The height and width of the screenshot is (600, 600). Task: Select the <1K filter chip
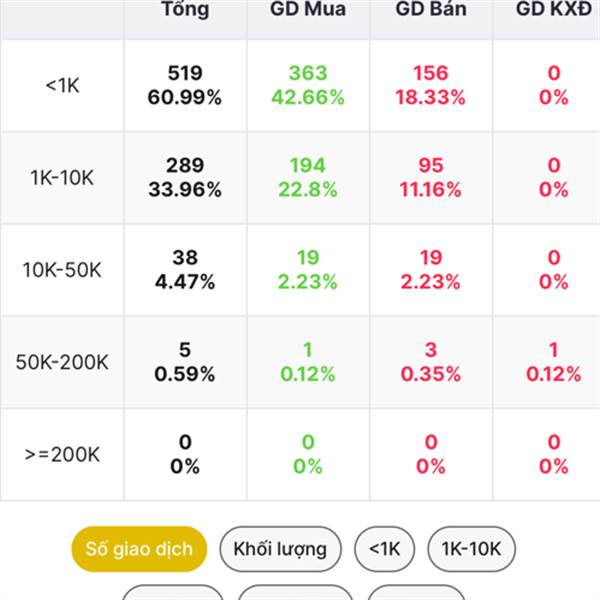point(384,549)
